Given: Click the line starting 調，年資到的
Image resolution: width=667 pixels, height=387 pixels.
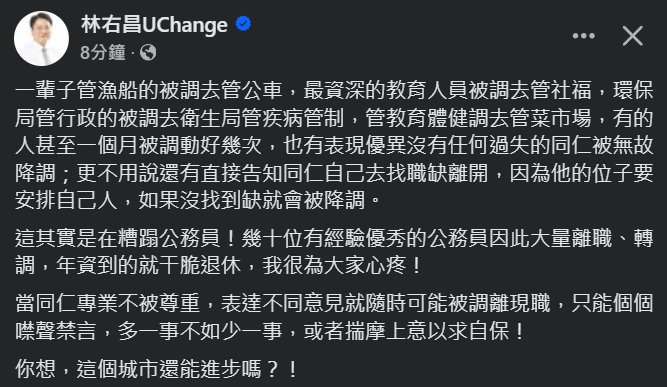Looking at the screenshot, I should pyautogui.click(x=218, y=265).
